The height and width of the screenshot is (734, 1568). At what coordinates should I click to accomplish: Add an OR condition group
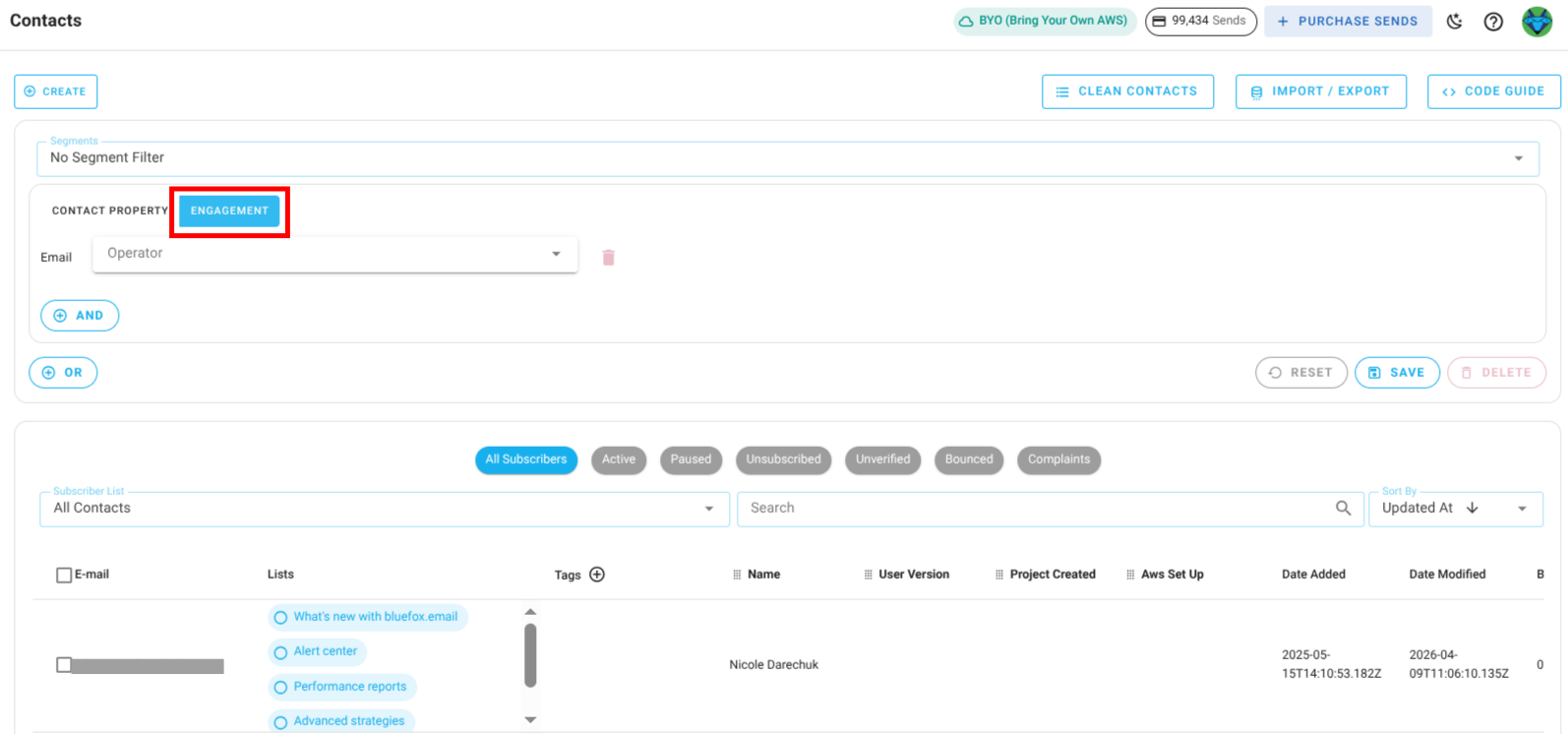click(x=63, y=373)
